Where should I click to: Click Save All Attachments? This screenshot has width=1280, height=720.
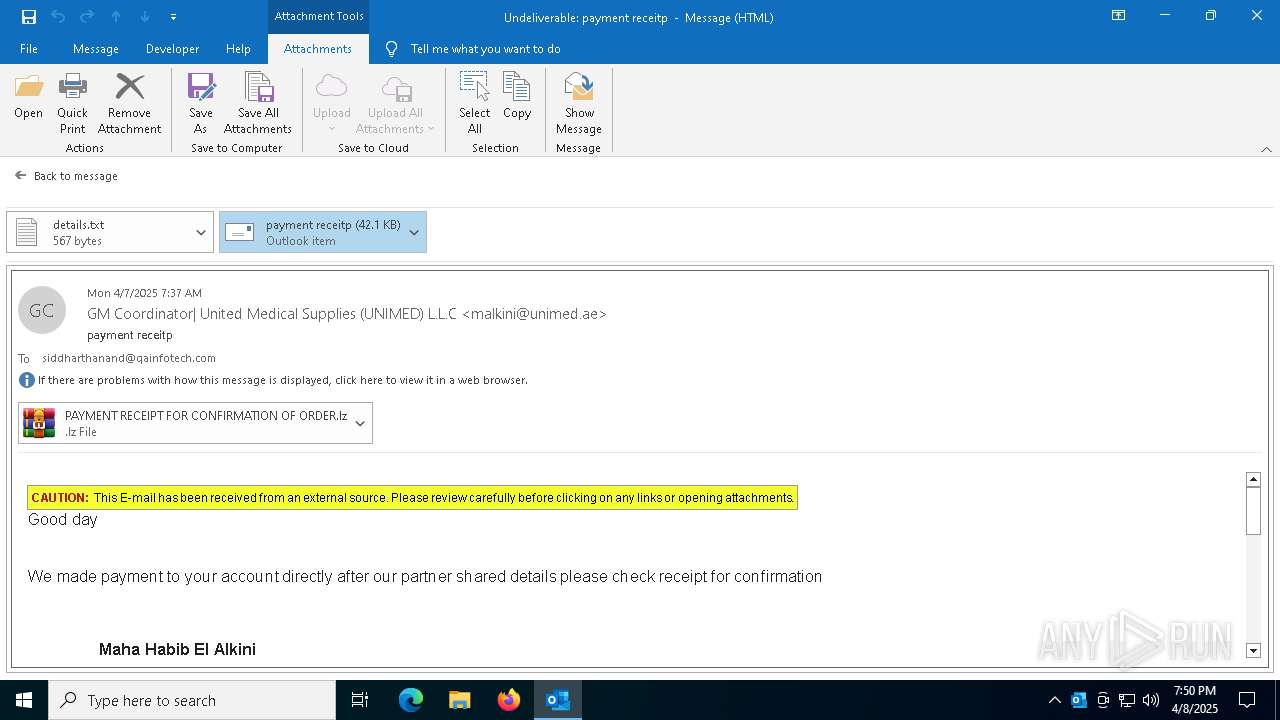coord(258,103)
